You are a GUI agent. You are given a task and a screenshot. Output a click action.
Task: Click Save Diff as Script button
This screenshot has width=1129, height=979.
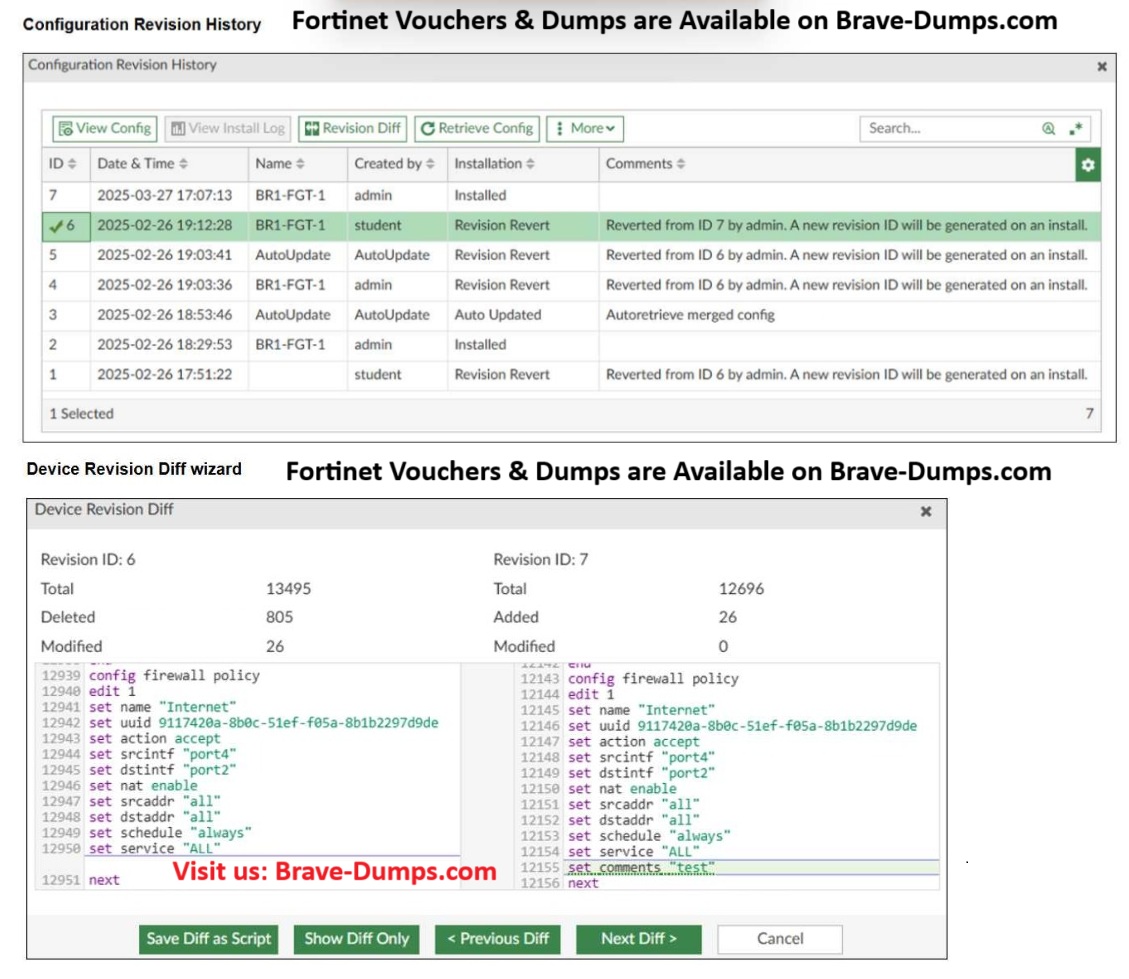coord(209,938)
